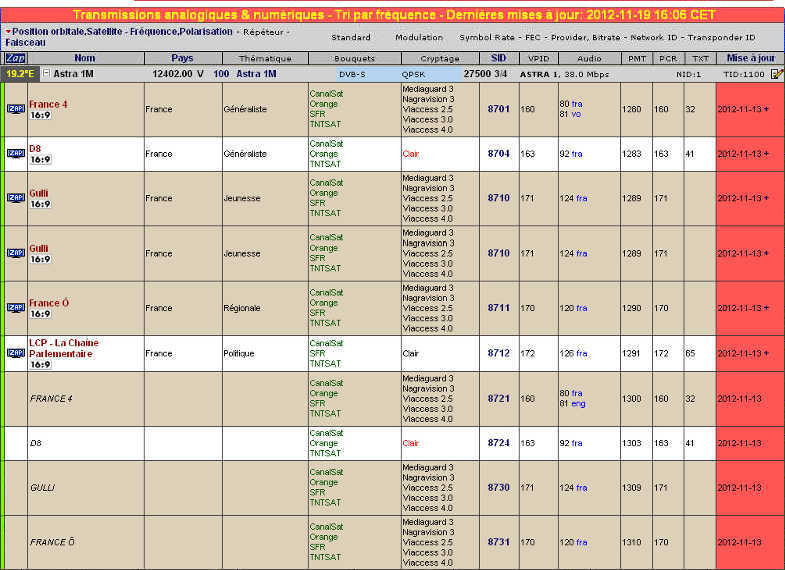The image size is (785, 570).
Task: Click the italic GULLI service name
Action: (x=43, y=487)
